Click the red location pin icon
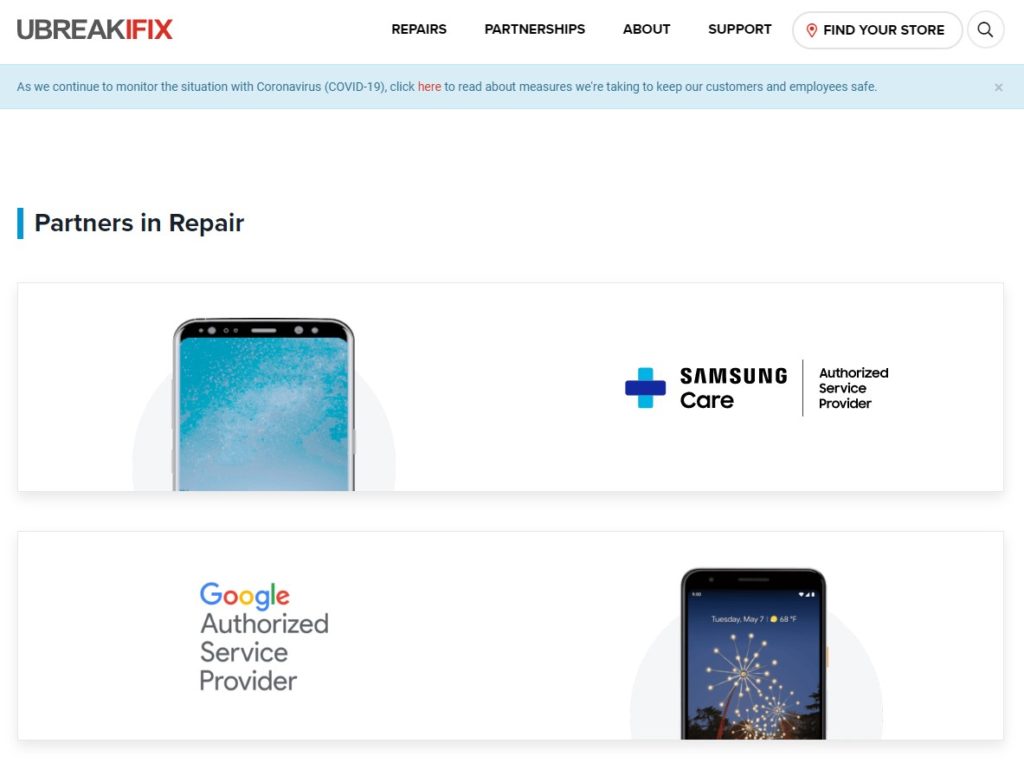 click(x=811, y=30)
